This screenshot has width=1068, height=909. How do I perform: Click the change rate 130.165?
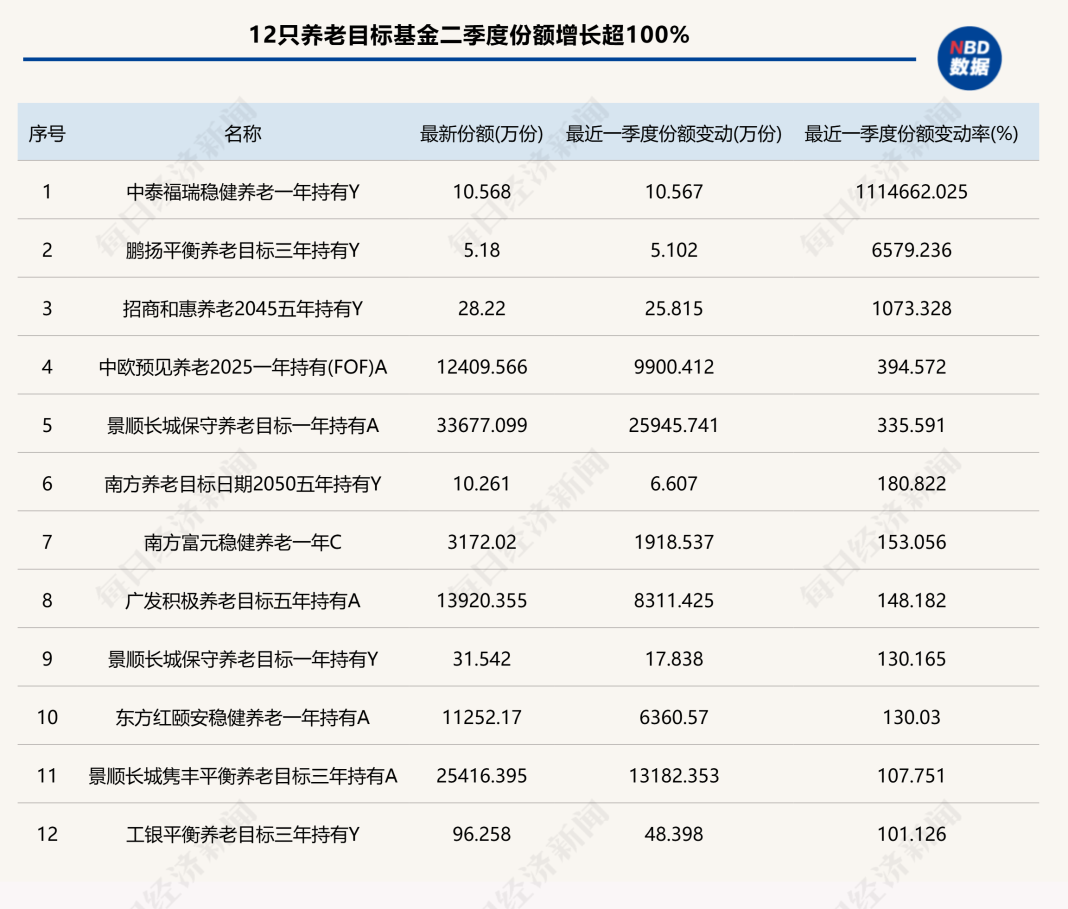point(911,660)
